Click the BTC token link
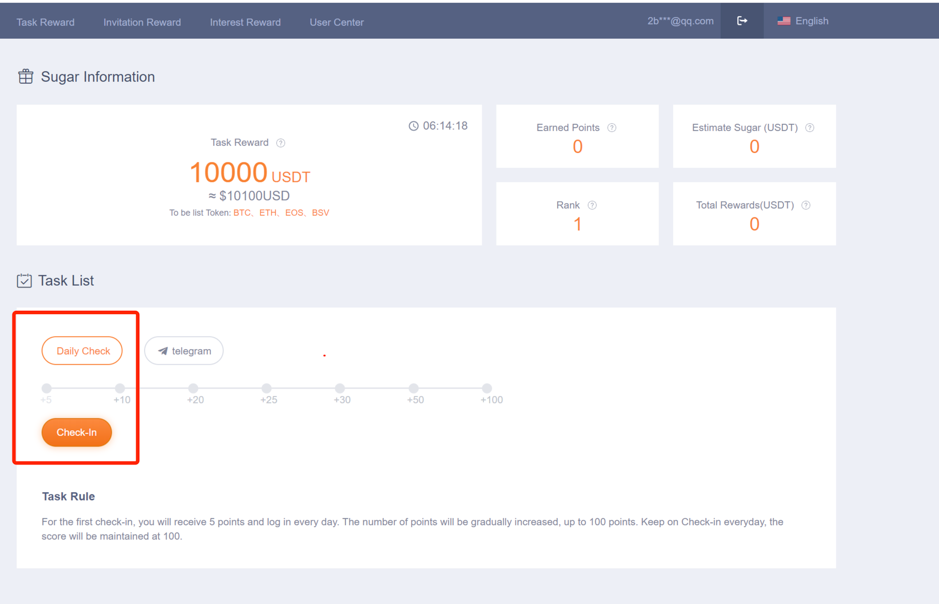This screenshot has height=604, width=939. pyautogui.click(x=242, y=213)
